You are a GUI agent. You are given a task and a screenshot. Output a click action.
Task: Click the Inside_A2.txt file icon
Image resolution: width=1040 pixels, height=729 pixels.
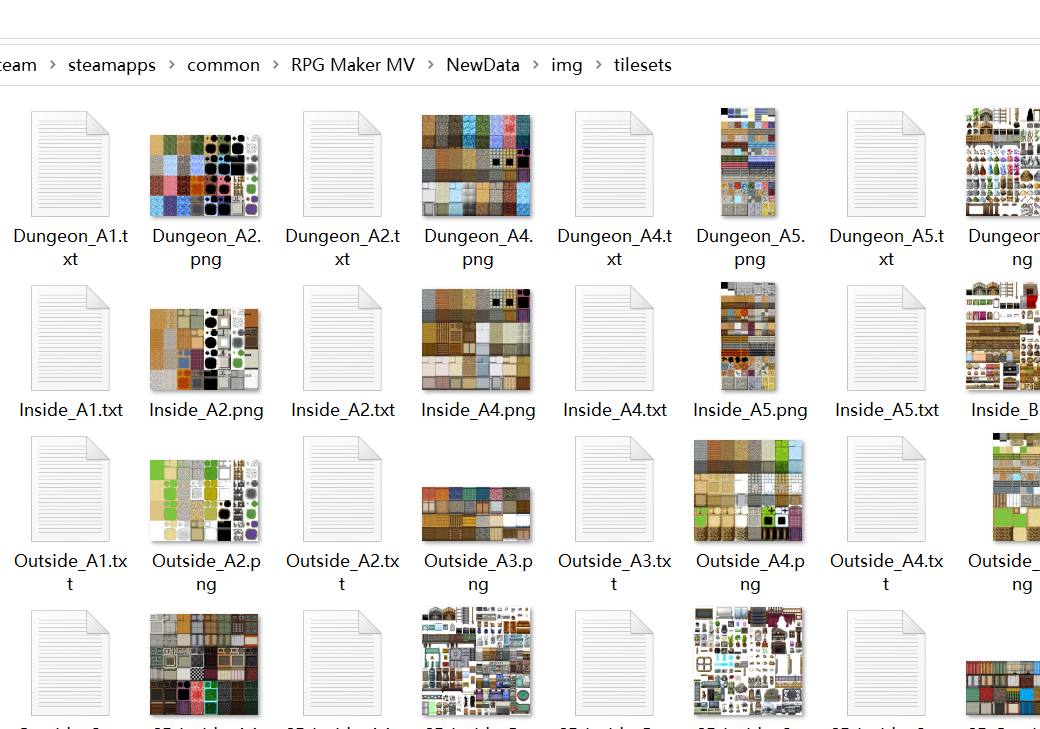coord(342,338)
